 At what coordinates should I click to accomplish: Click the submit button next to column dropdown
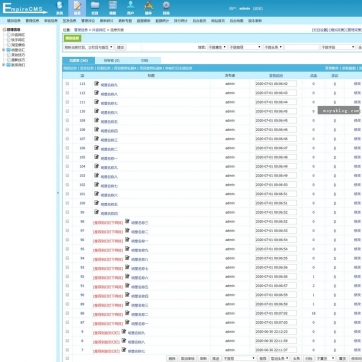coord(121,47)
